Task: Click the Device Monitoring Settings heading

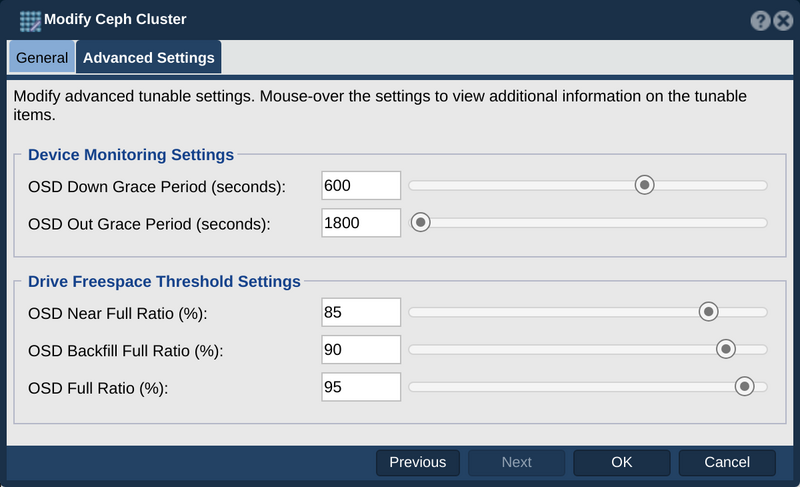Action: 131,155
